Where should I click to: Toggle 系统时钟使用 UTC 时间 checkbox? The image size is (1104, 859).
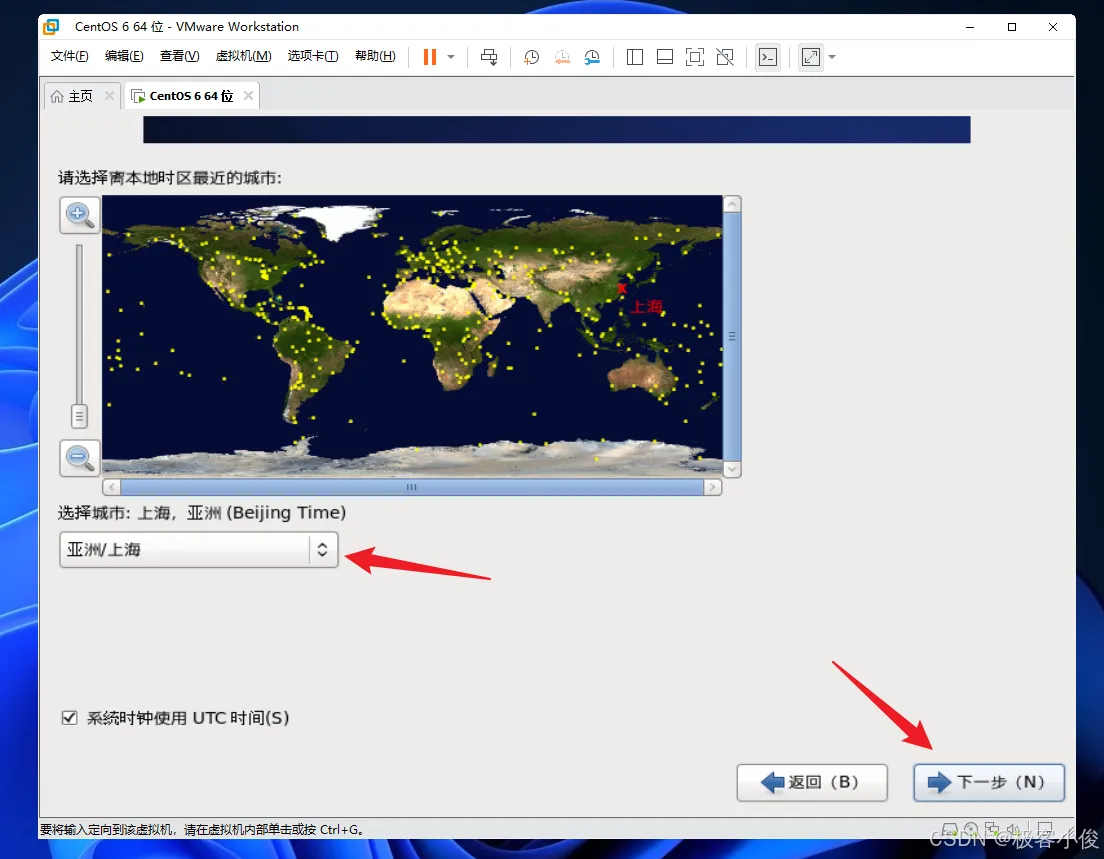[69, 717]
